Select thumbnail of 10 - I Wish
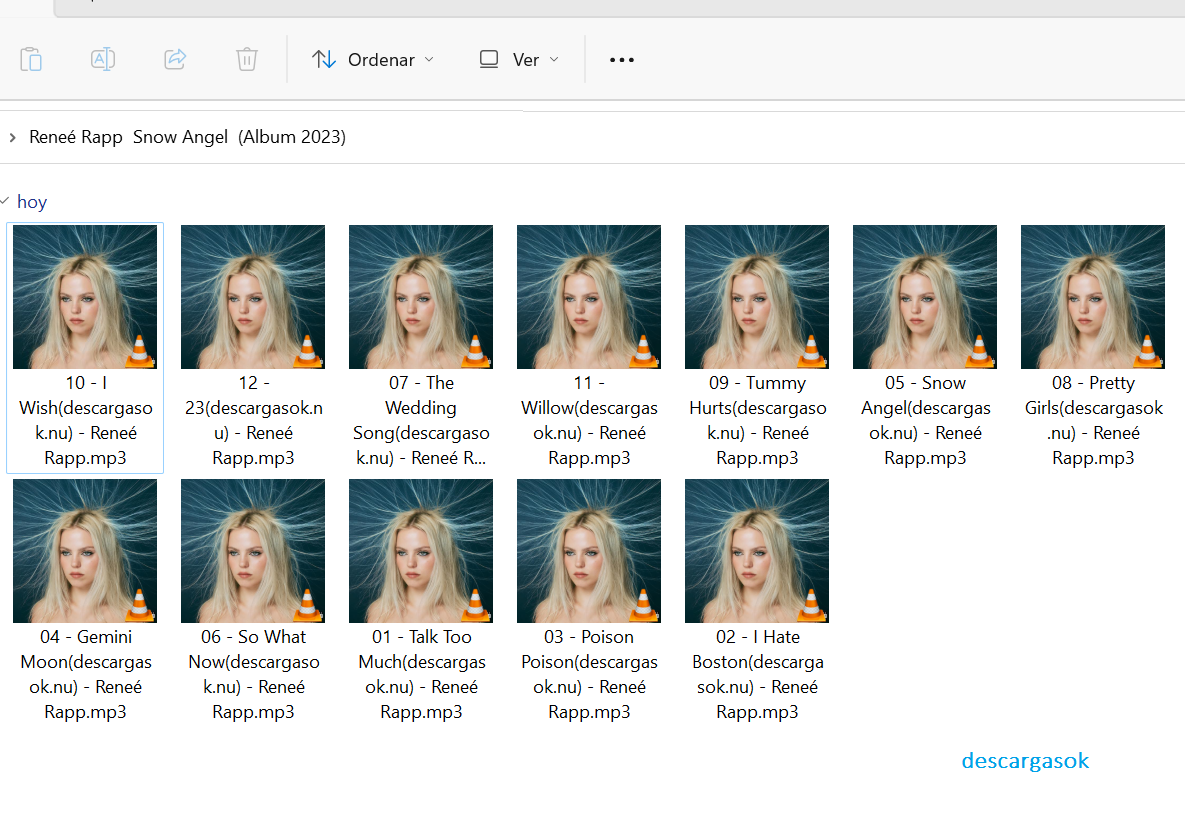1185x826 pixels. 85,297
